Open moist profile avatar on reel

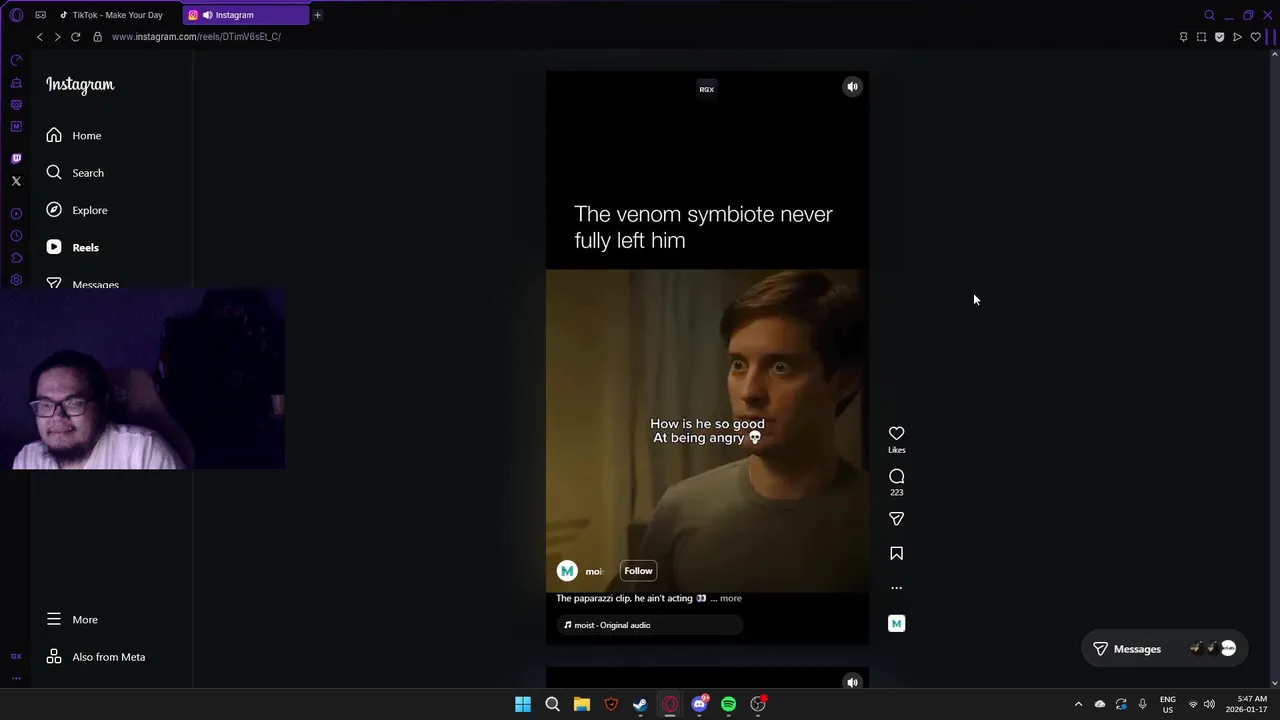click(567, 571)
